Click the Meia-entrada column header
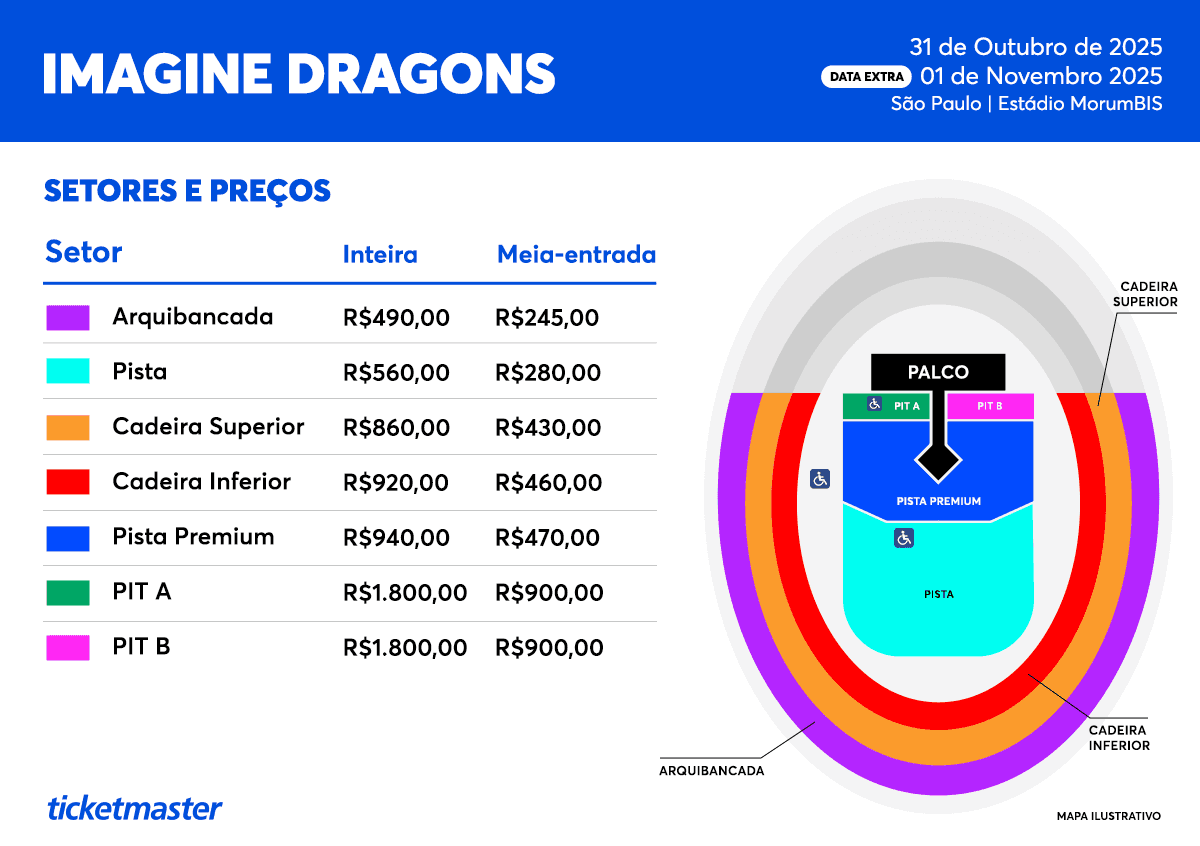The height and width of the screenshot is (846, 1200). click(577, 254)
